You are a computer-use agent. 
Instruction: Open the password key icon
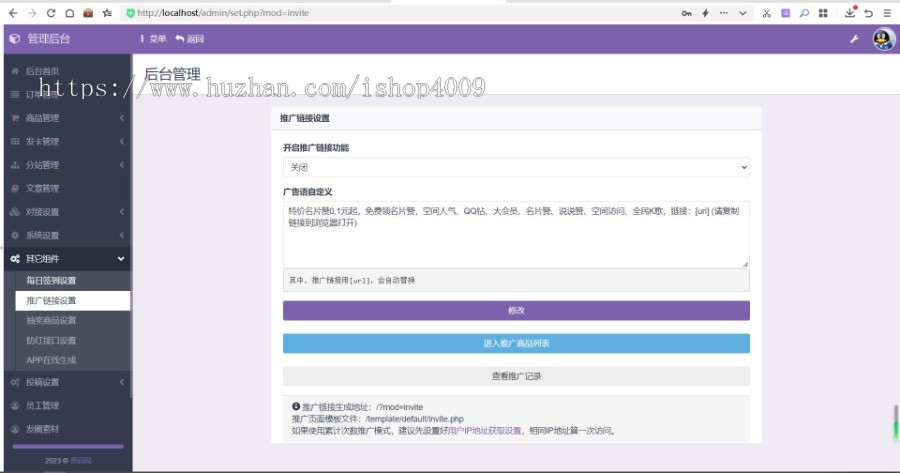pos(686,13)
